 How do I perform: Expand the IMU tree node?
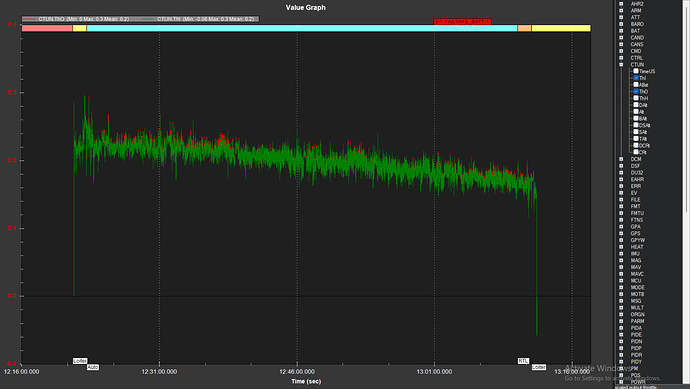coord(621,253)
